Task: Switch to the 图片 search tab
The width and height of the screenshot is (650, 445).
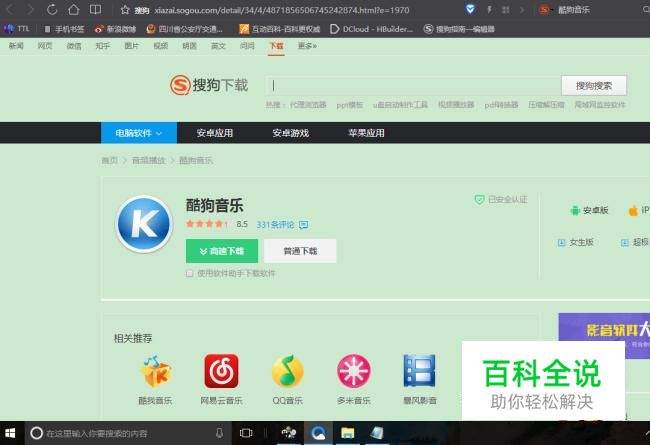Action: pyautogui.click(x=131, y=46)
